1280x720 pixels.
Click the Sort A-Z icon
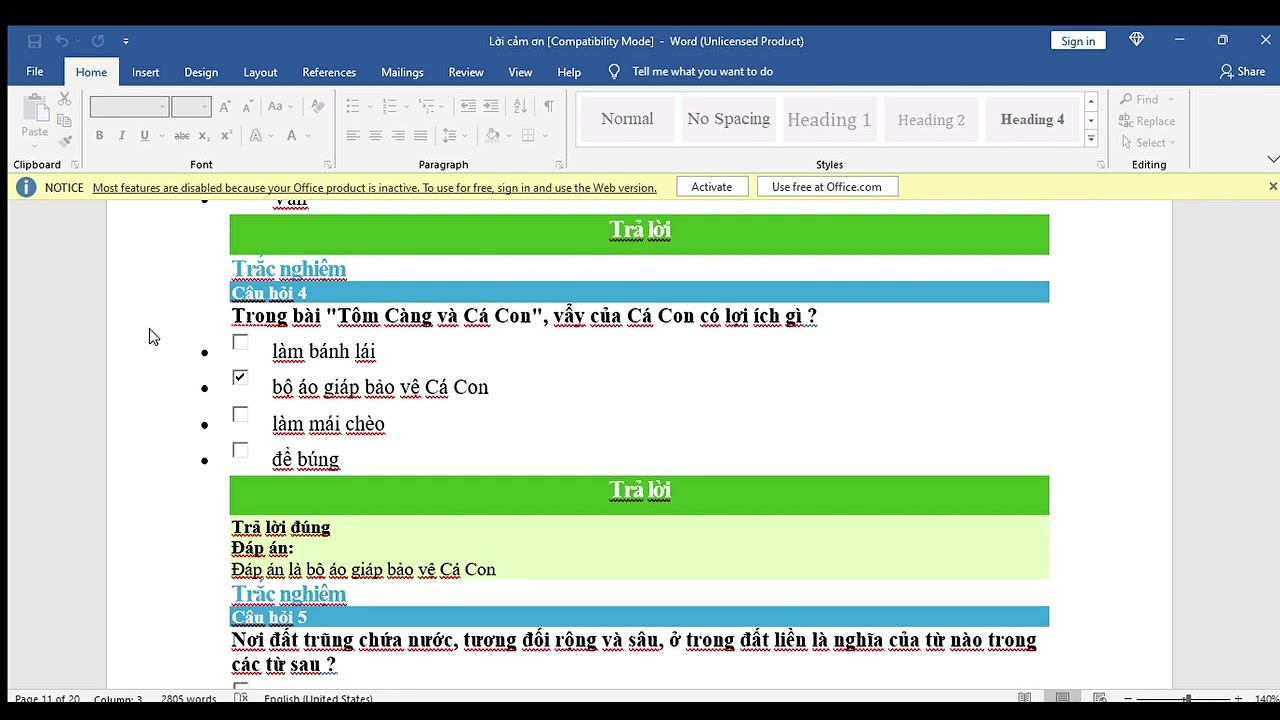tap(520, 106)
